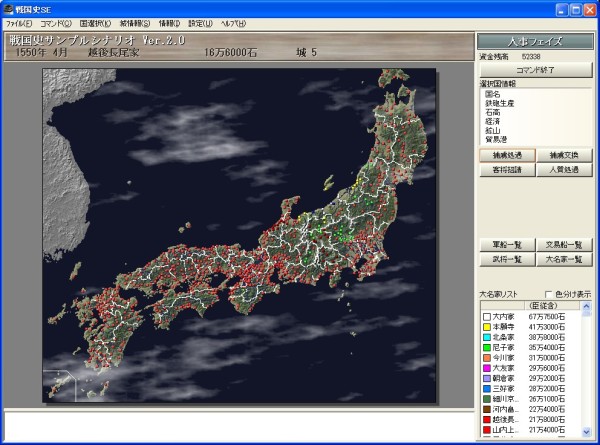600x445 pixels.
Task: Select the yellow 本願寺 color swatch
Action: (x=487, y=327)
